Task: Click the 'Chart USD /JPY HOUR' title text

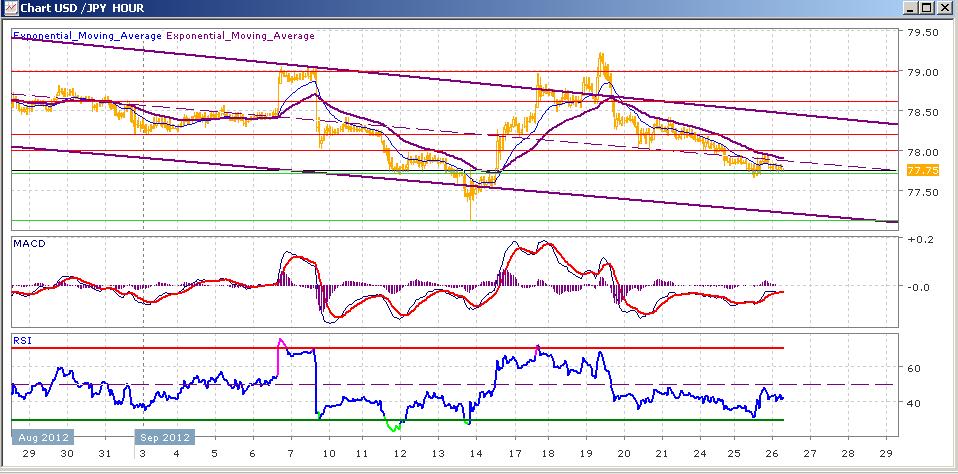Action: (82, 9)
